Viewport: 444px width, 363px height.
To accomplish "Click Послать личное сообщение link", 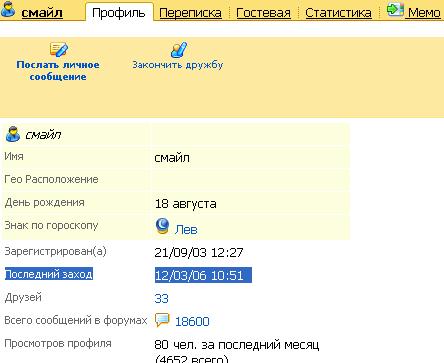I will tap(58, 70).
